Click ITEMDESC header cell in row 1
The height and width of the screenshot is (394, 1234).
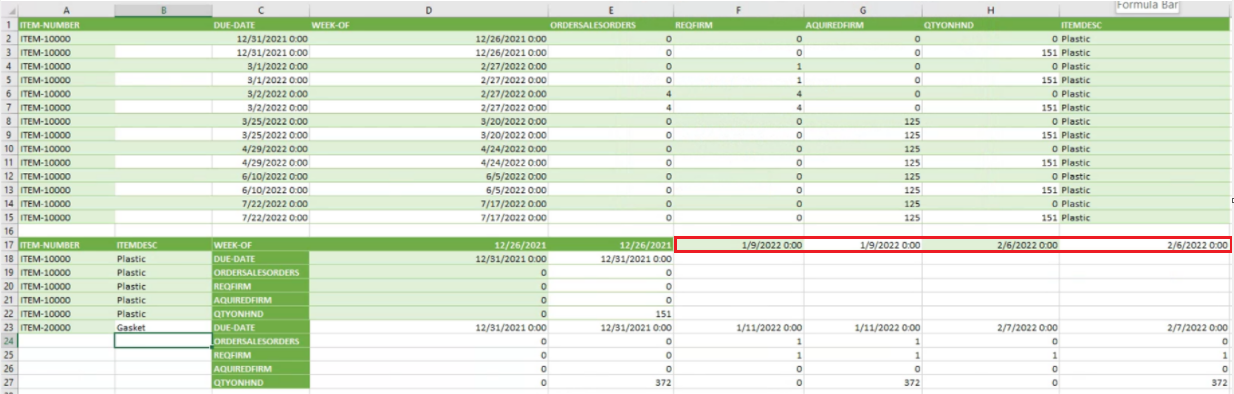[x=1144, y=24]
